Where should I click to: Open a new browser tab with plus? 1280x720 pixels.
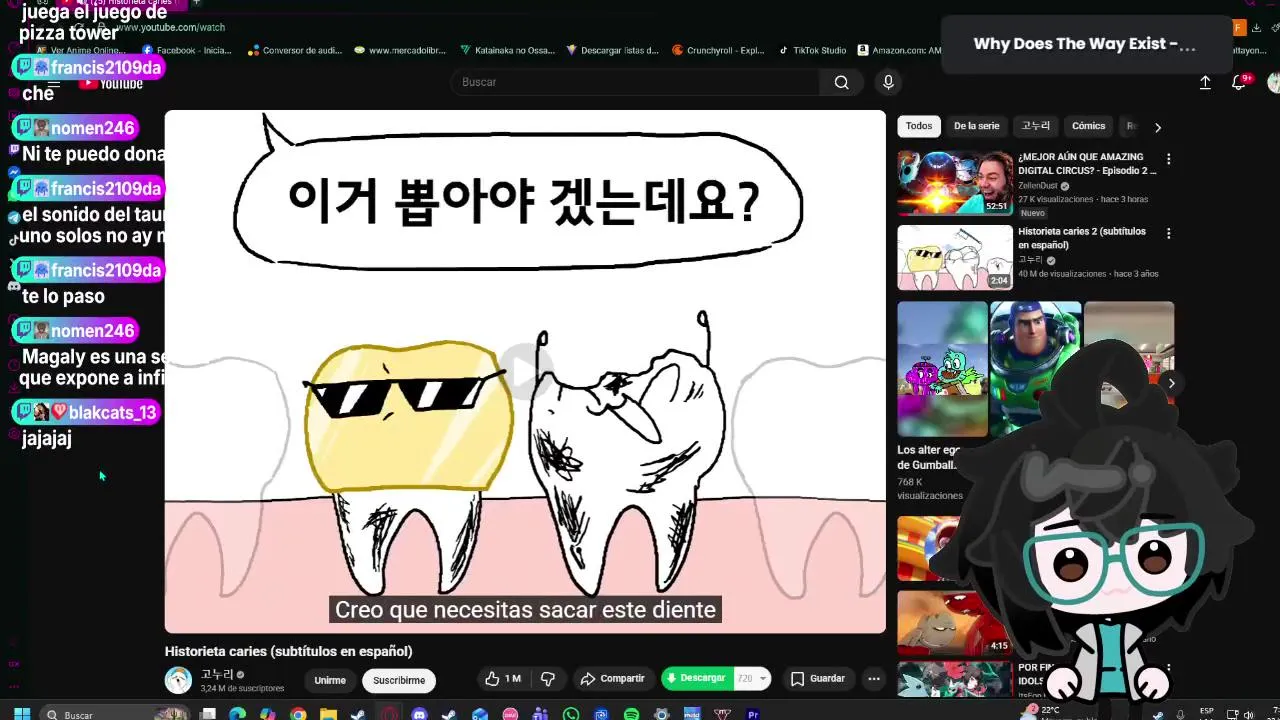pyautogui.click(x=196, y=4)
